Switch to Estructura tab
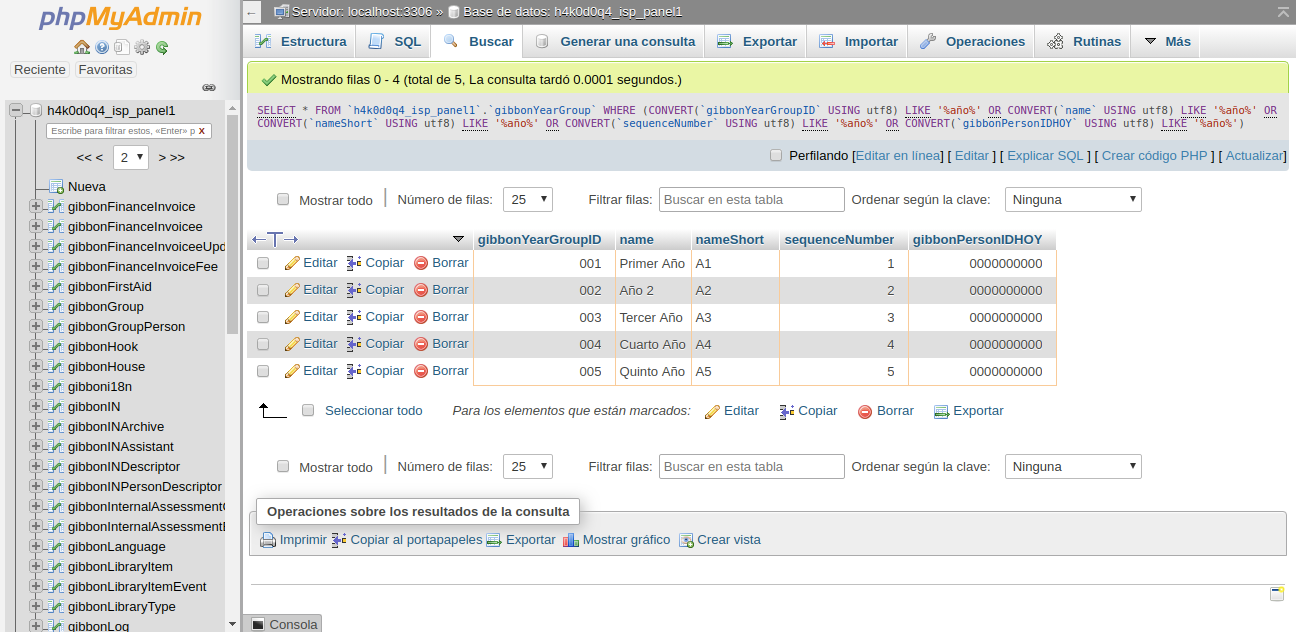1296x632 pixels. coord(301,41)
